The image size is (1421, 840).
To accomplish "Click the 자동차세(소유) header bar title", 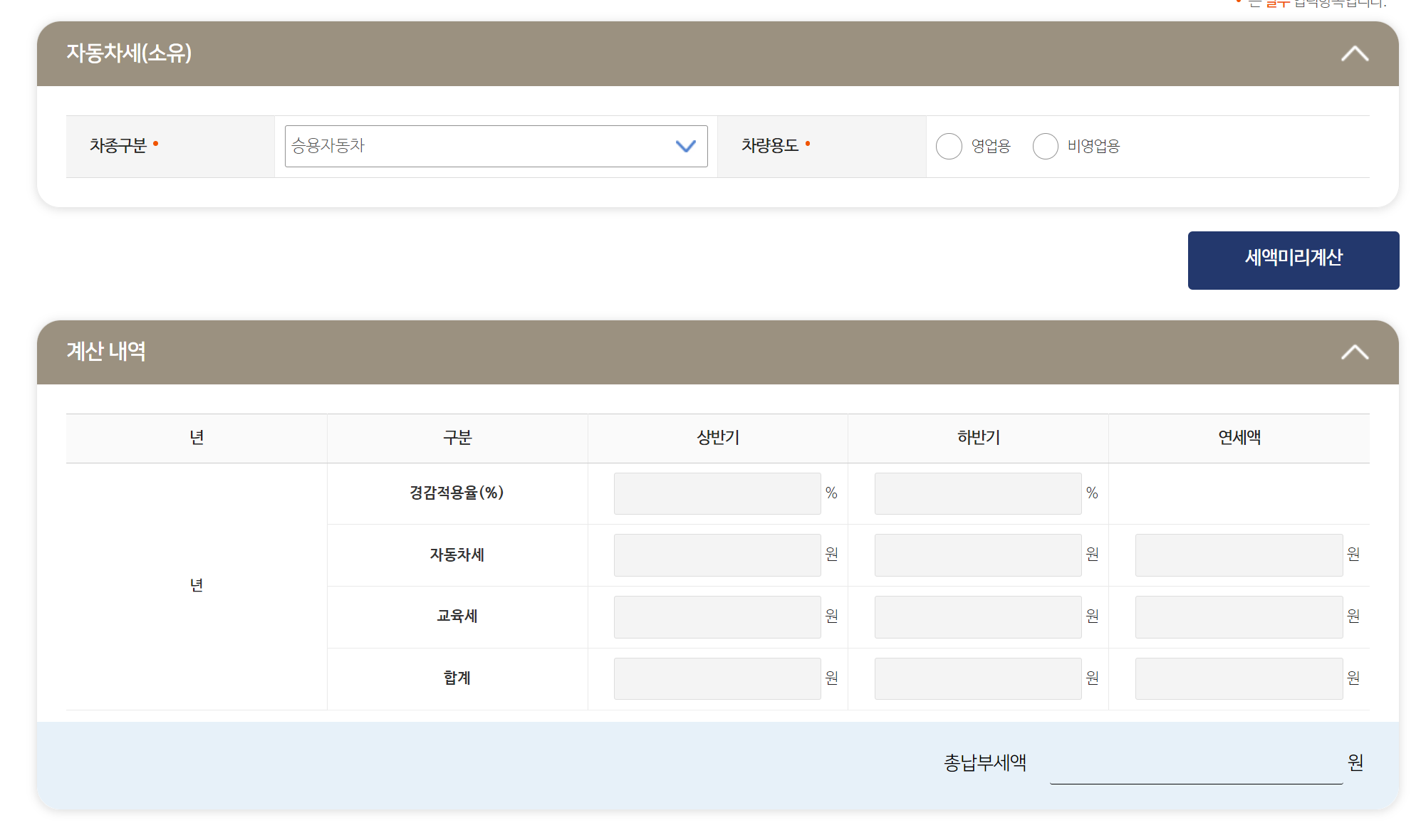I will coord(129,53).
